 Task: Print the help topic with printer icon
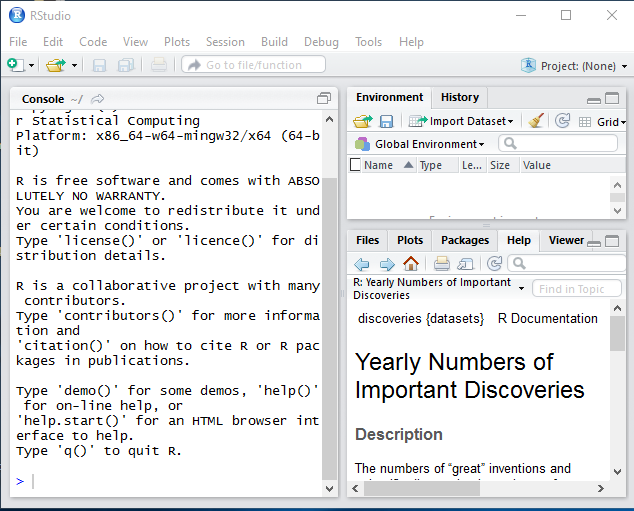441,264
